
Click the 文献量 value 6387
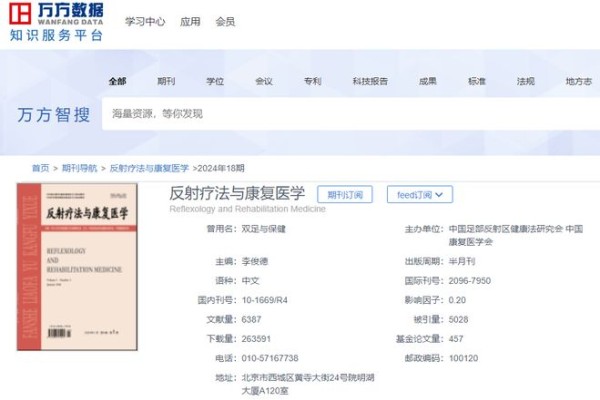(251, 319)
